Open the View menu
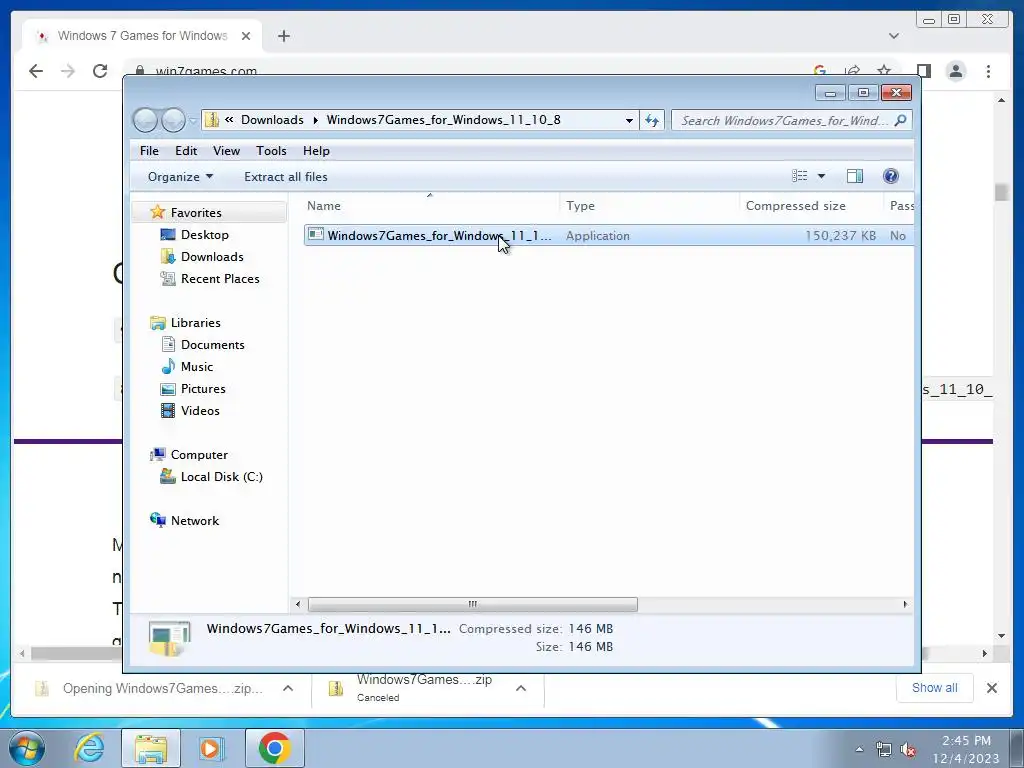This screenshot has width=1024, height=768. click(226, 151)
